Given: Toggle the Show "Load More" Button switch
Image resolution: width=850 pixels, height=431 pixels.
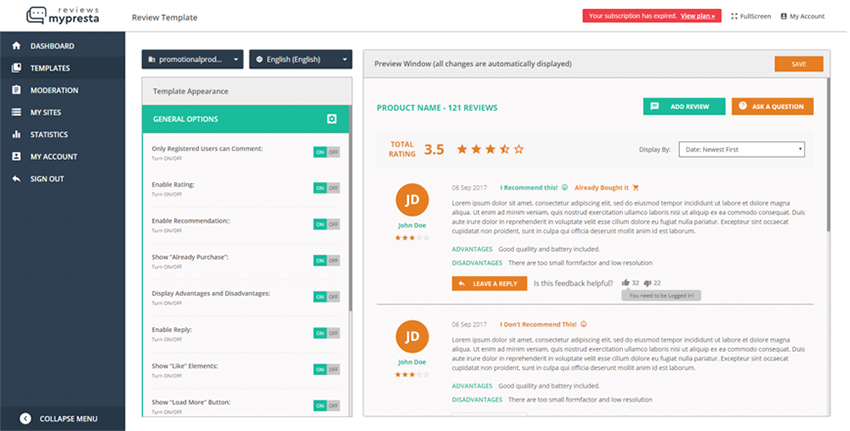Looking at the screenshot, I should point(326,406).
